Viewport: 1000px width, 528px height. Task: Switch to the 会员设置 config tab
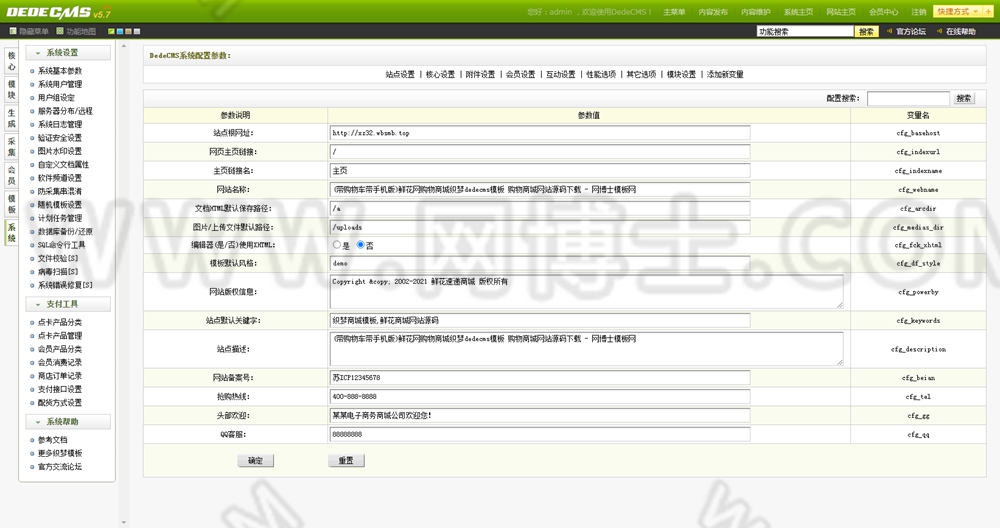tap(520, 75)
